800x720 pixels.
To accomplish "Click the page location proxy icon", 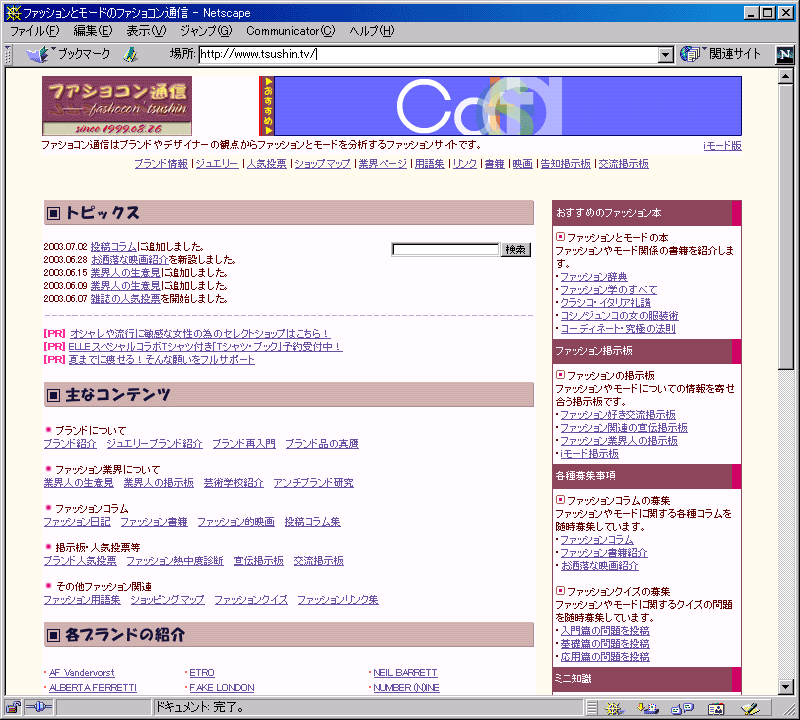I will pos(131,54).
